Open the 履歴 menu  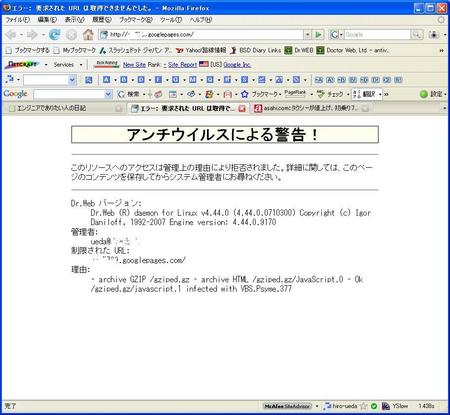[x=102, y=20]
